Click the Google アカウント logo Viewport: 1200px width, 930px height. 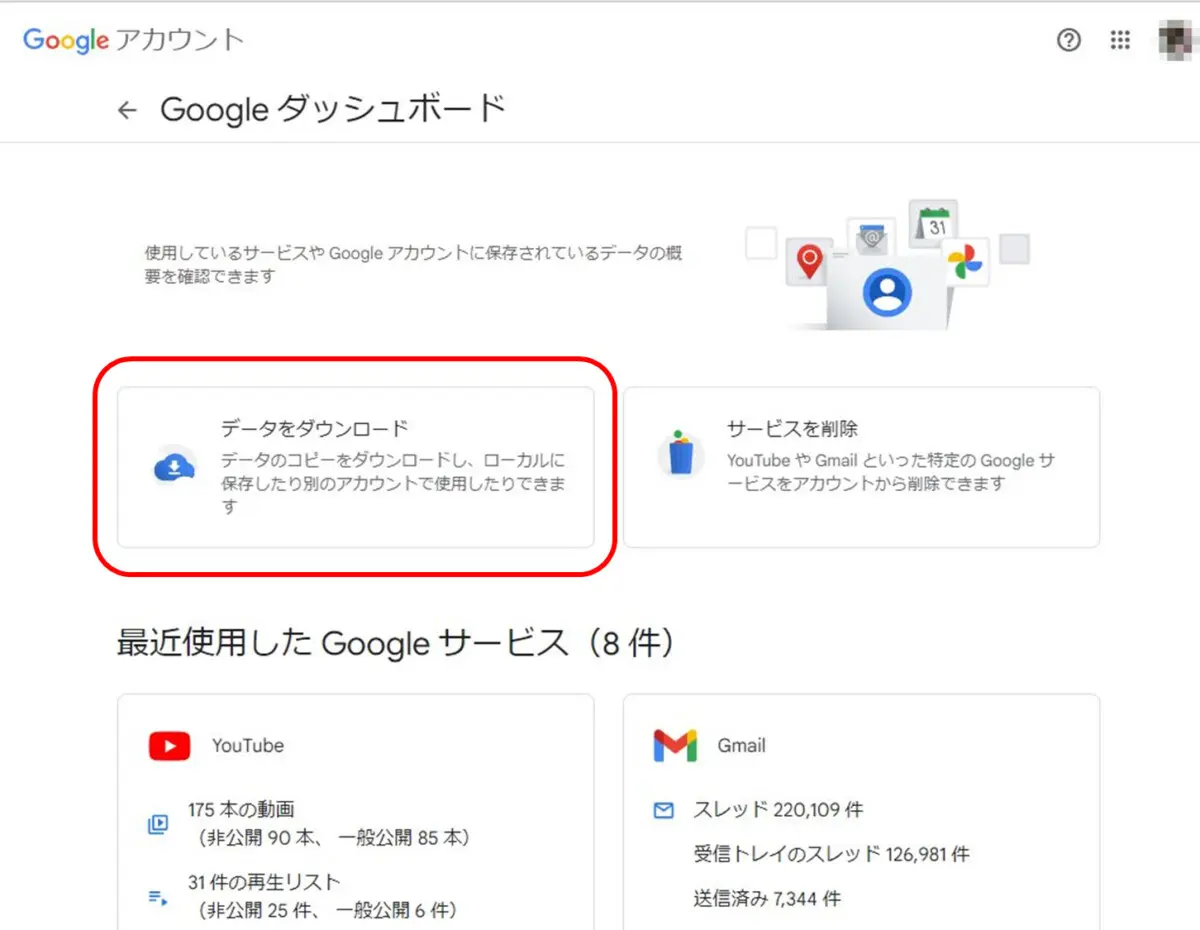point(133,40)
